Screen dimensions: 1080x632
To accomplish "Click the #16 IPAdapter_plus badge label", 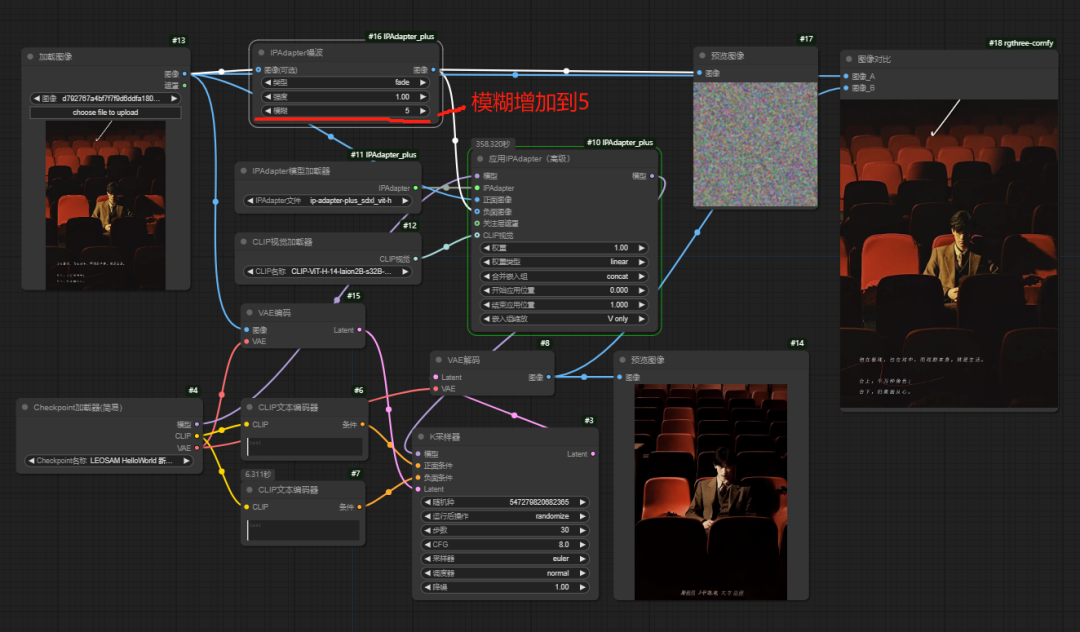I will [402, 36].
